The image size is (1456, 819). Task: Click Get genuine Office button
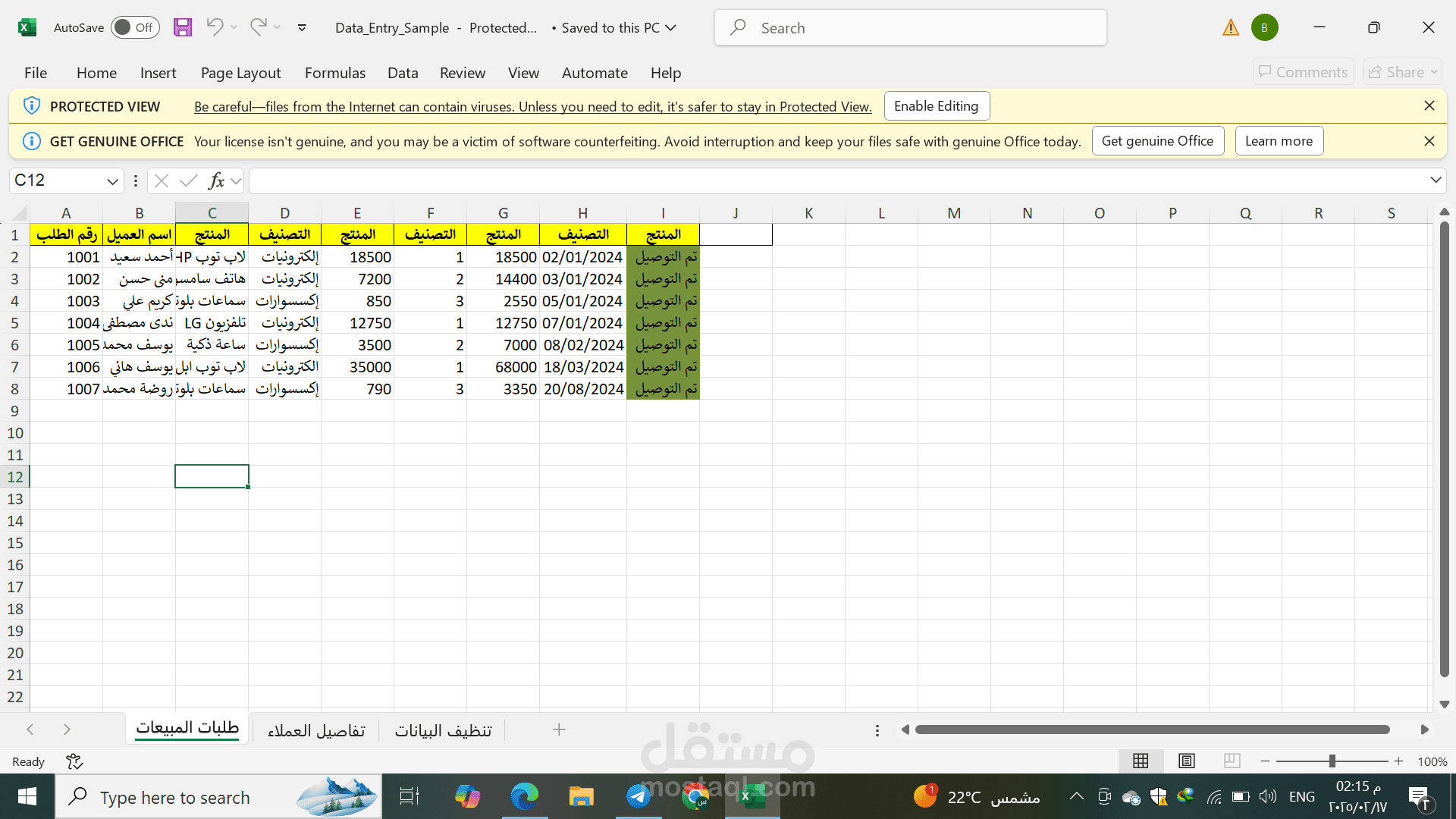(1157, 141)
